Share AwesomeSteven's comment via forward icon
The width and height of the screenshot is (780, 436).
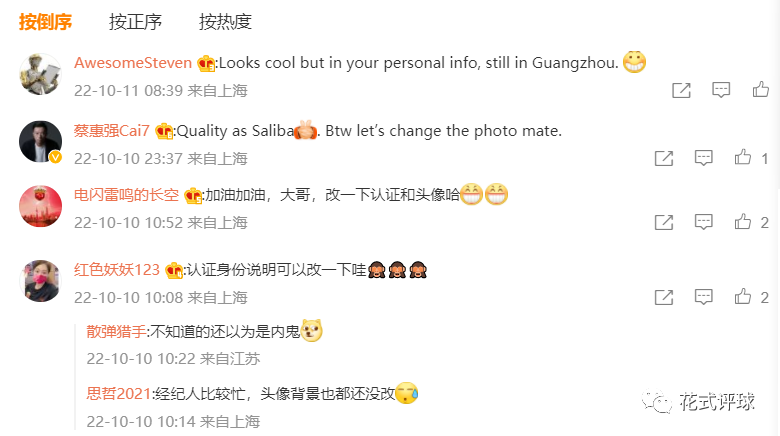tap(682, 90)
